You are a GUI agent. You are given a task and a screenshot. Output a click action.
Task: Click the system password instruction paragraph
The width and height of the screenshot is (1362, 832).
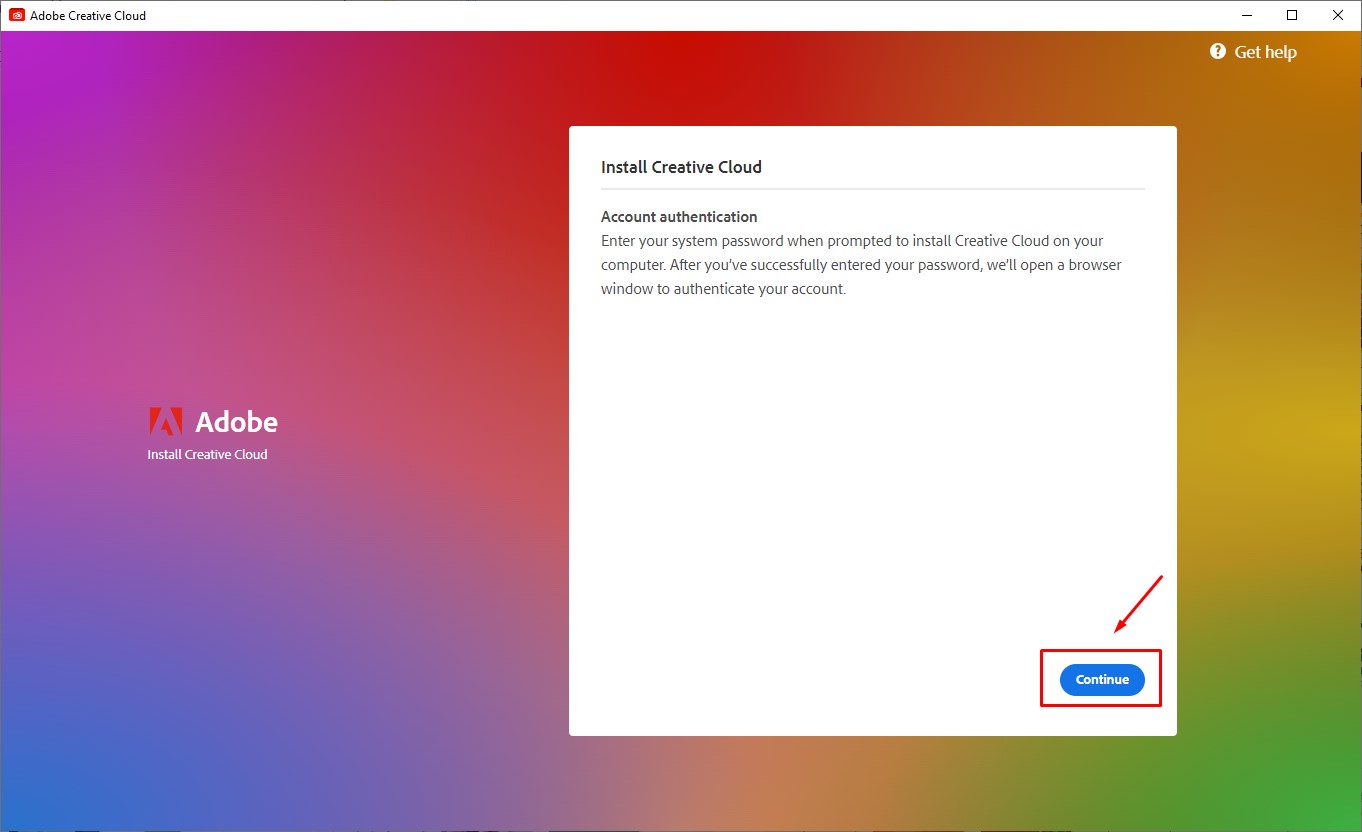pyautogui.click(x=860, y=265)
